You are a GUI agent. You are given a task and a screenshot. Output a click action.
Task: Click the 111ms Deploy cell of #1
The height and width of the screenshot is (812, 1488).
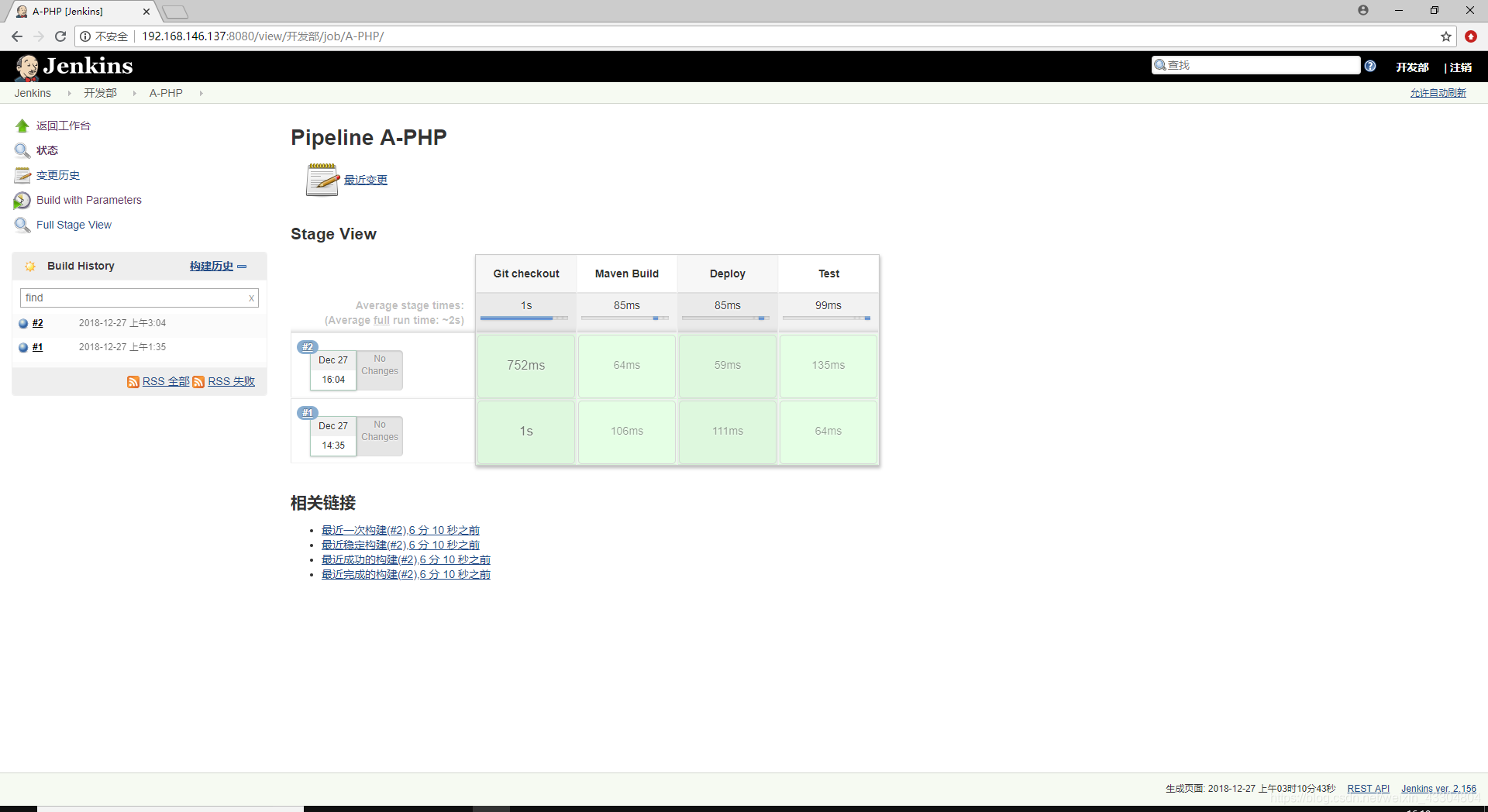coord(728,432)
